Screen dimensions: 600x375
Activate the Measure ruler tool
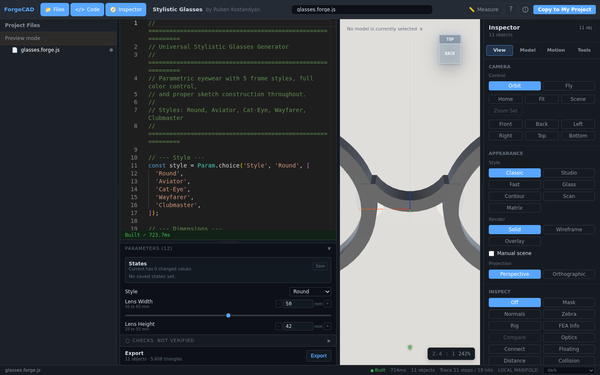click(484, 10)
